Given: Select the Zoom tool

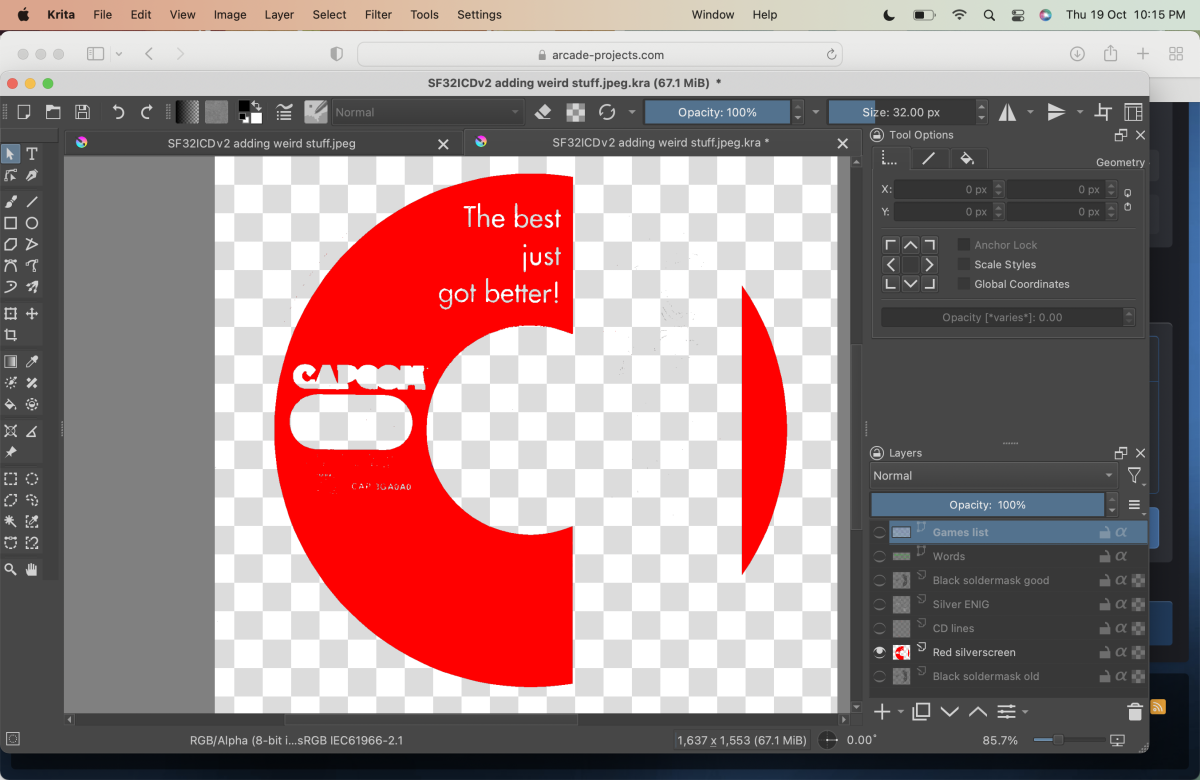Looking at the screenshot, I should click(x=11, y=569).
